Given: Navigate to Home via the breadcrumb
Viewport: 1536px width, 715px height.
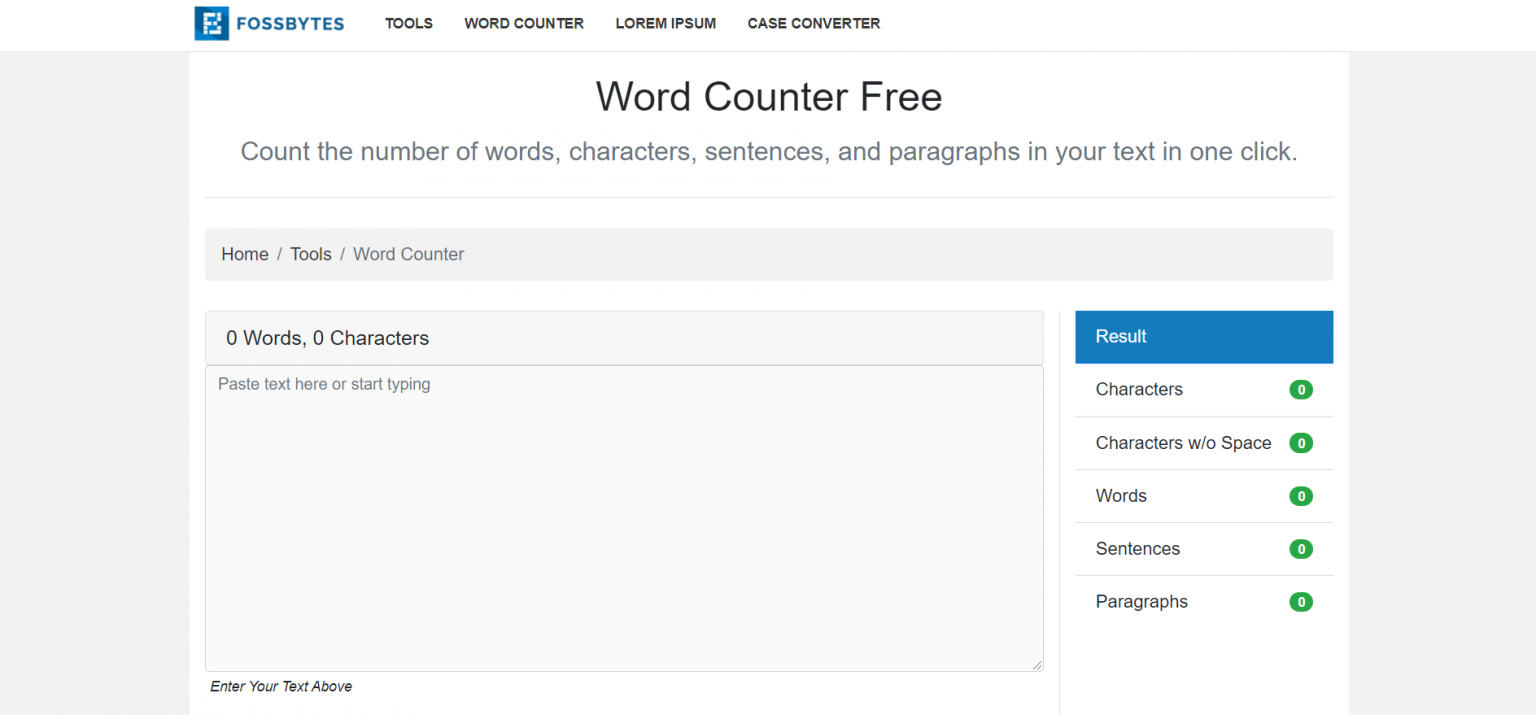Looking at the screenshot, I should (245, 254).
